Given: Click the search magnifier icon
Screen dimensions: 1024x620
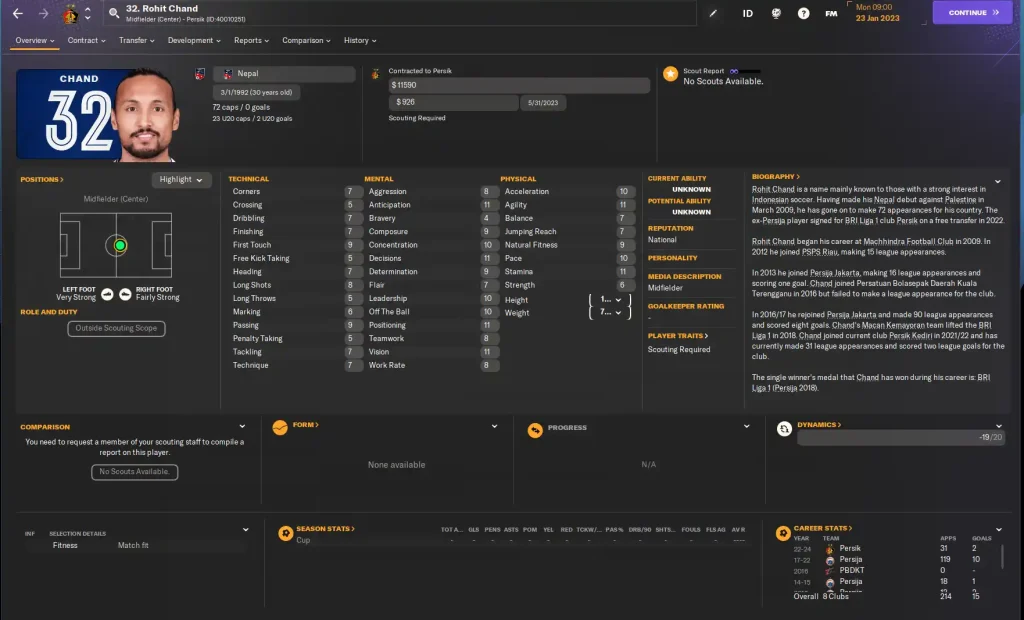Looking at the screenshot, I should pyautogui.click(x=114, y=13).
